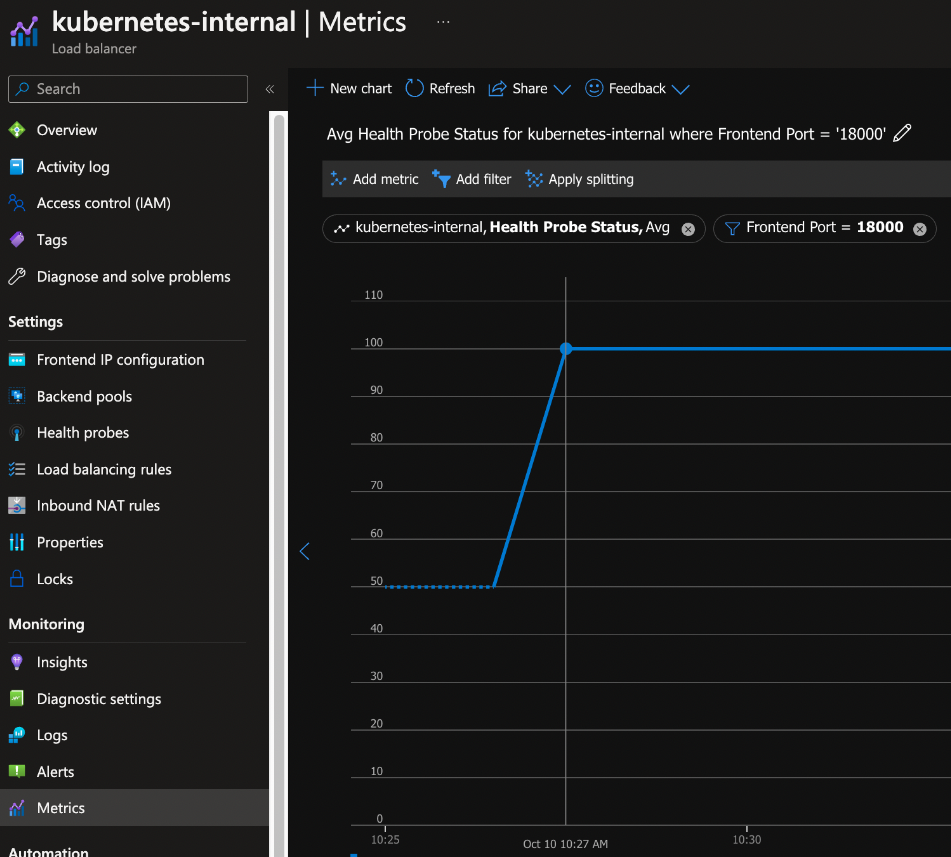
Task: Open Diagnostic settings
Action: 100,698
